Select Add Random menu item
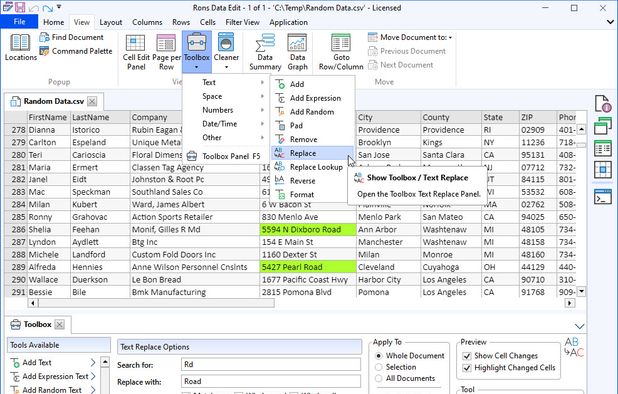618x394 pixels. [x=312, y=112]
